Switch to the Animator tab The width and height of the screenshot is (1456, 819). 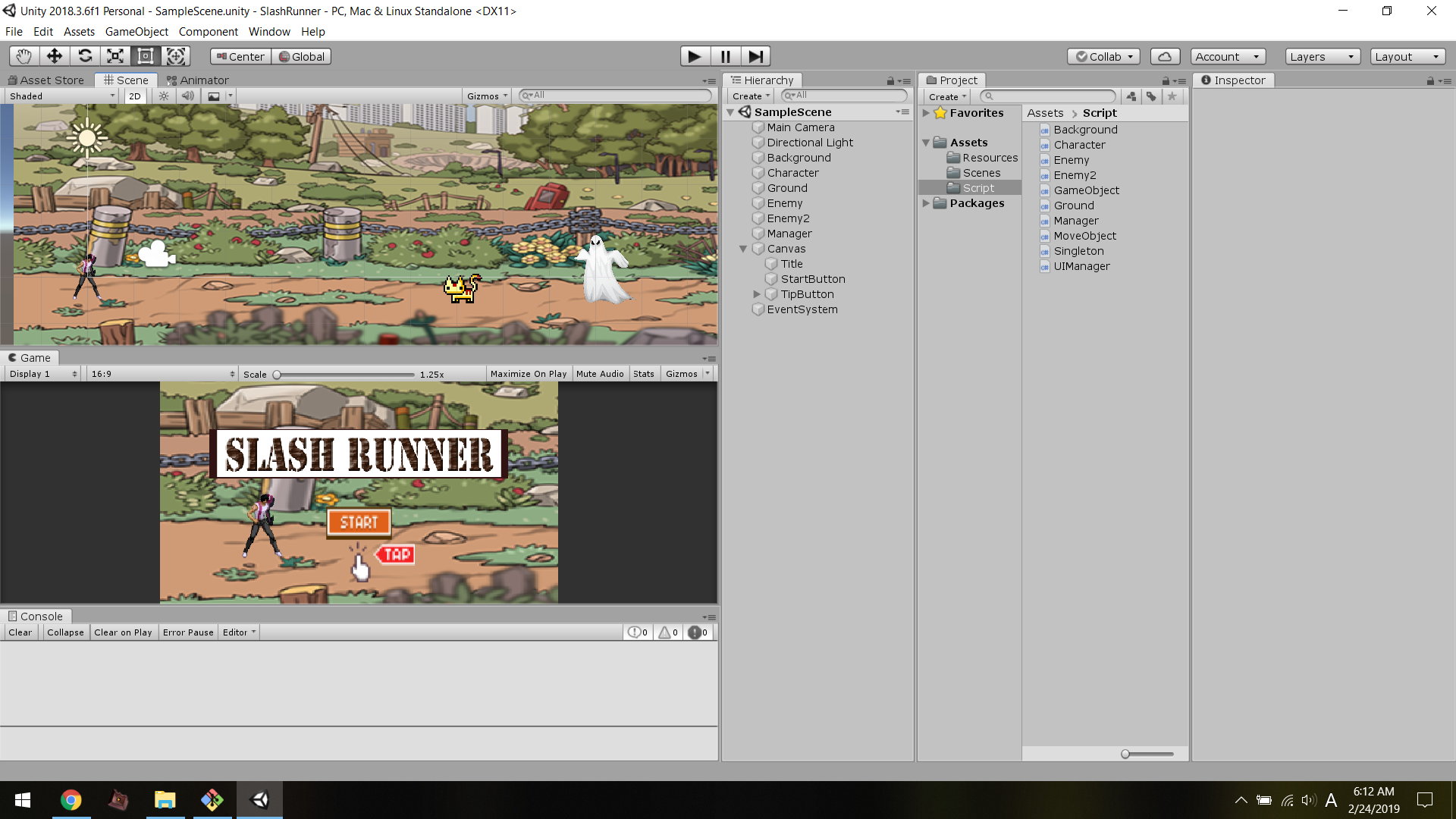[198, 80]
